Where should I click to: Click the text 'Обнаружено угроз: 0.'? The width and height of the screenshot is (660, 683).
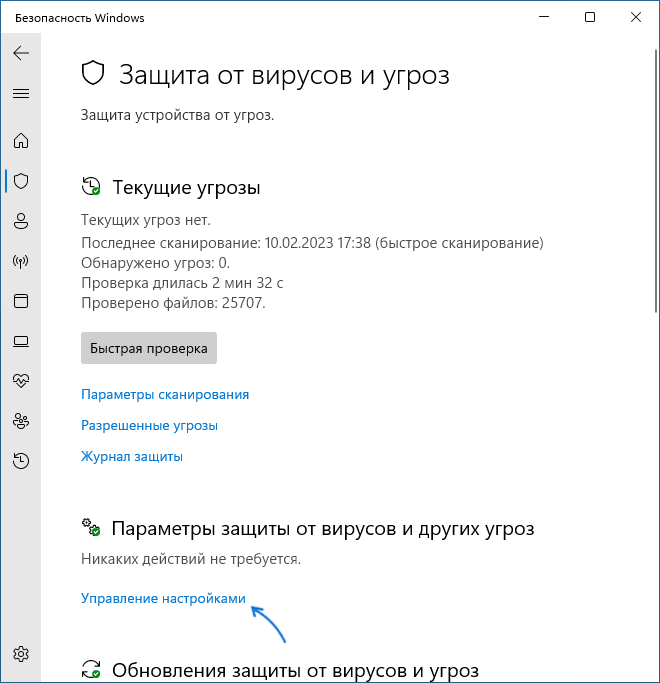coord(156,263)
